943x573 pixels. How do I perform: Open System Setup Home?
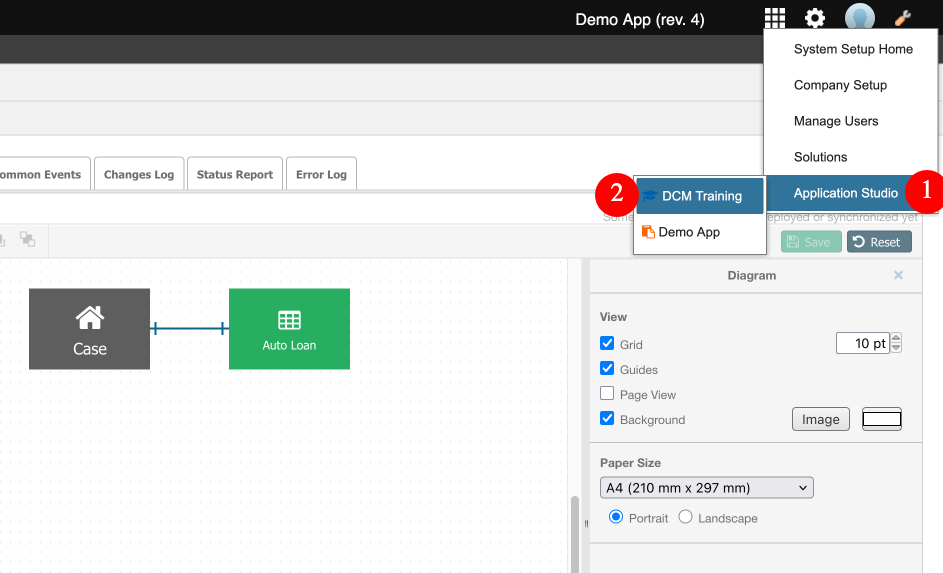[853, 49]
